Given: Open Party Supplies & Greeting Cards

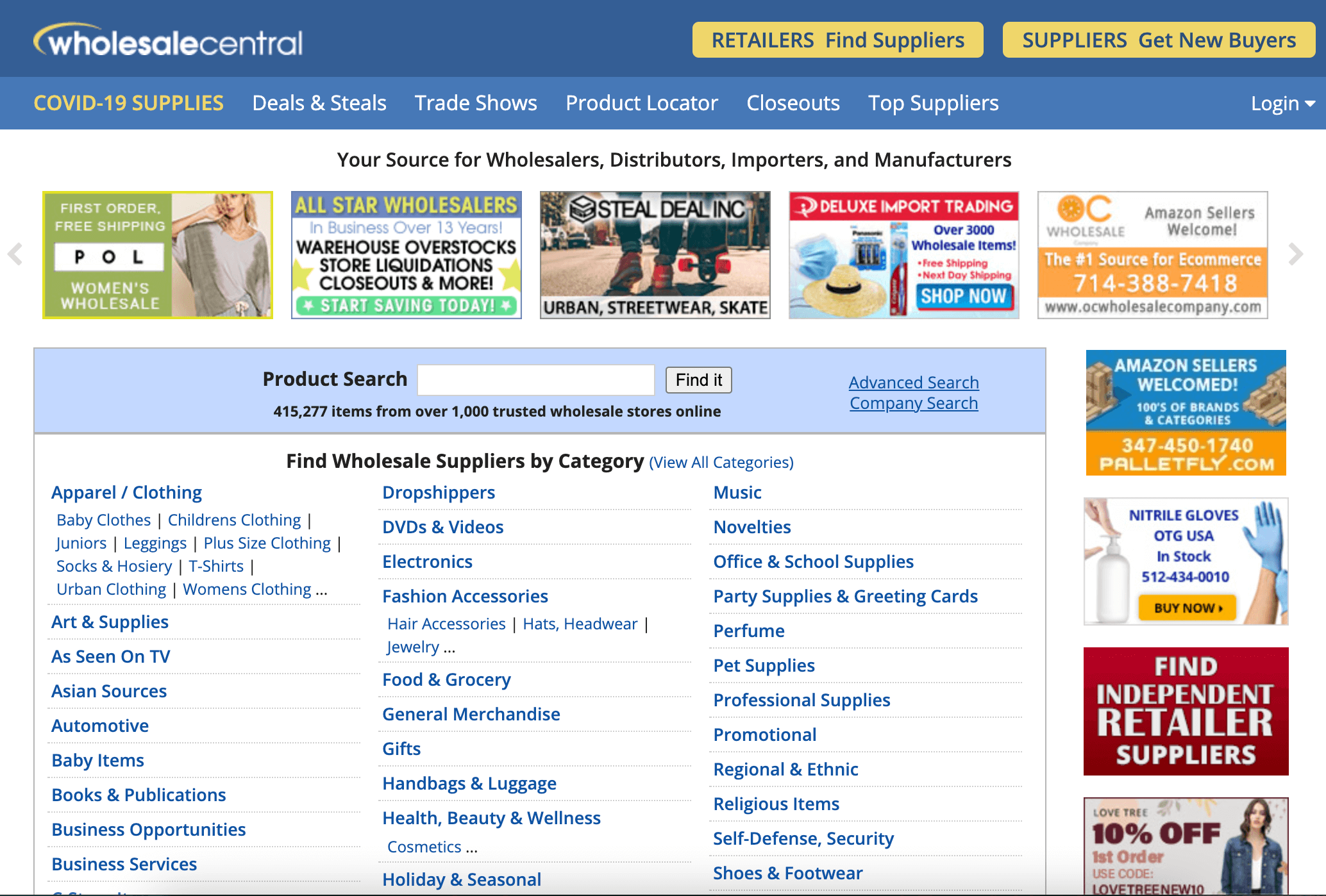Looking at the screenshot, I should (x=846, y=596).
